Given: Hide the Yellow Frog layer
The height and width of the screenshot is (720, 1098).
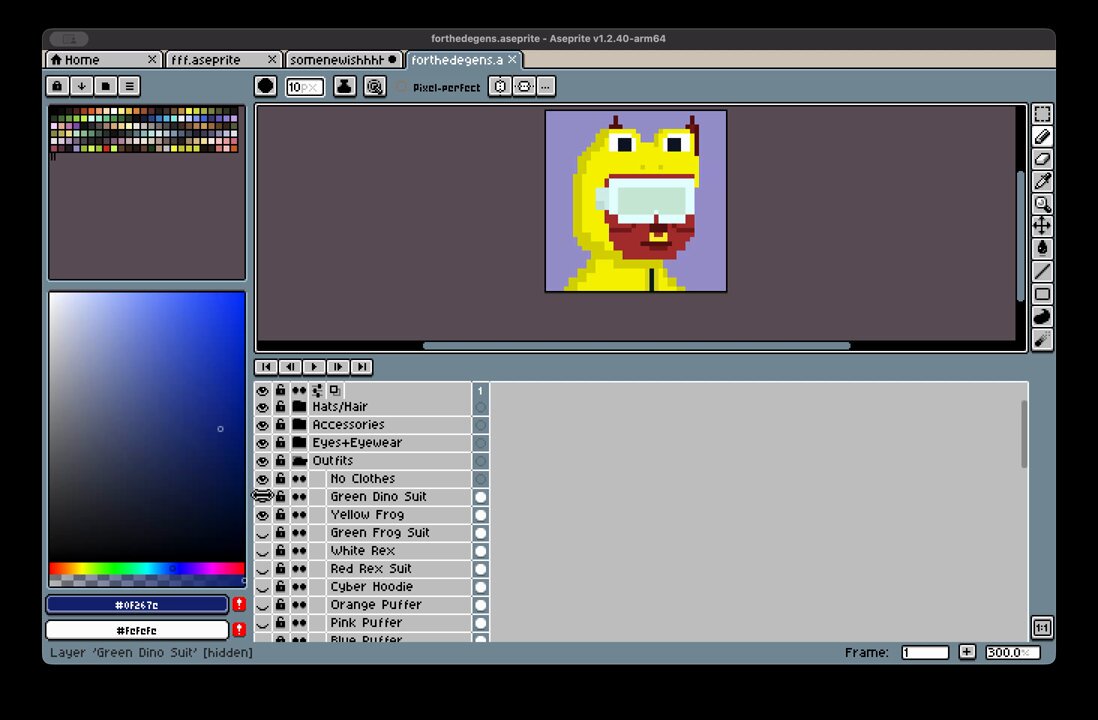Looking at the screenshot, I should tap(263, 515).
